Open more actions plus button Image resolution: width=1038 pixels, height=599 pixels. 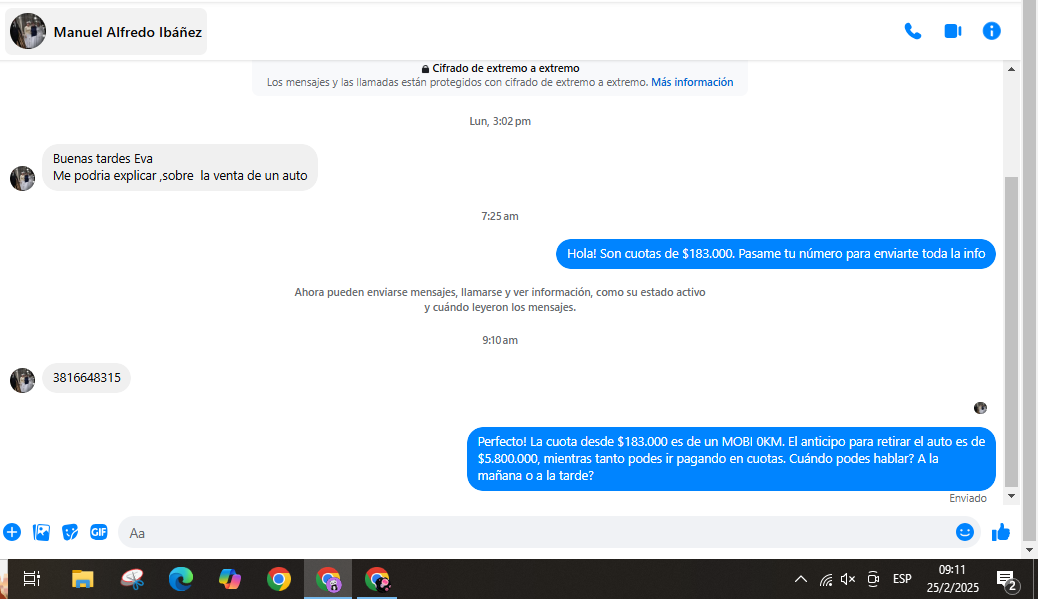coord(12,532)
